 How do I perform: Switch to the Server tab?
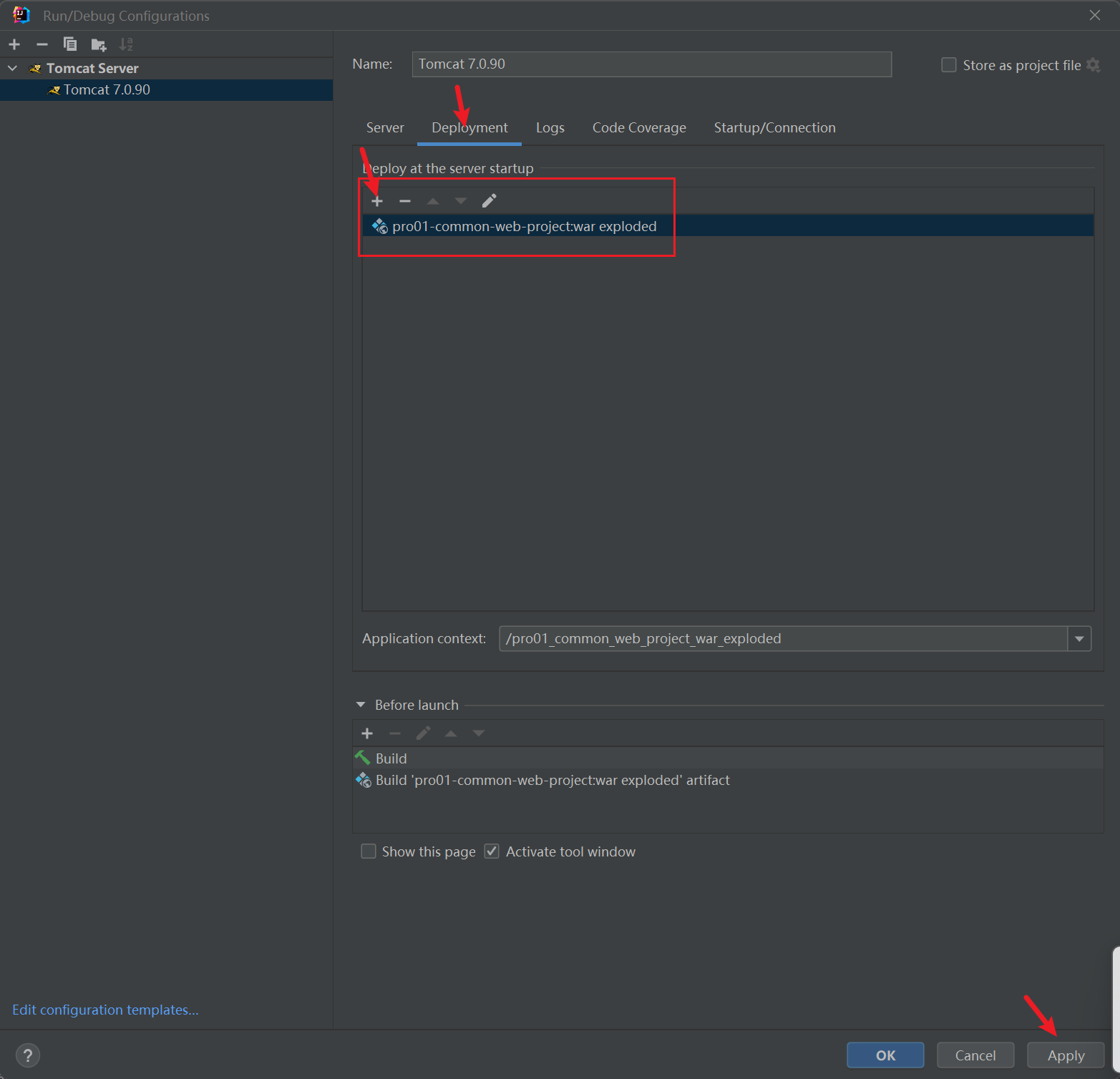pos(385,127)
